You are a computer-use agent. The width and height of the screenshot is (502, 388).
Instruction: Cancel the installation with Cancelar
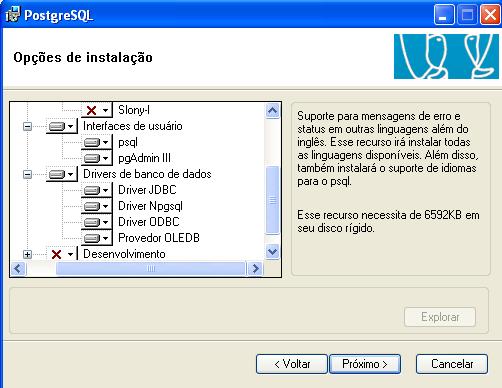(452, 364)
